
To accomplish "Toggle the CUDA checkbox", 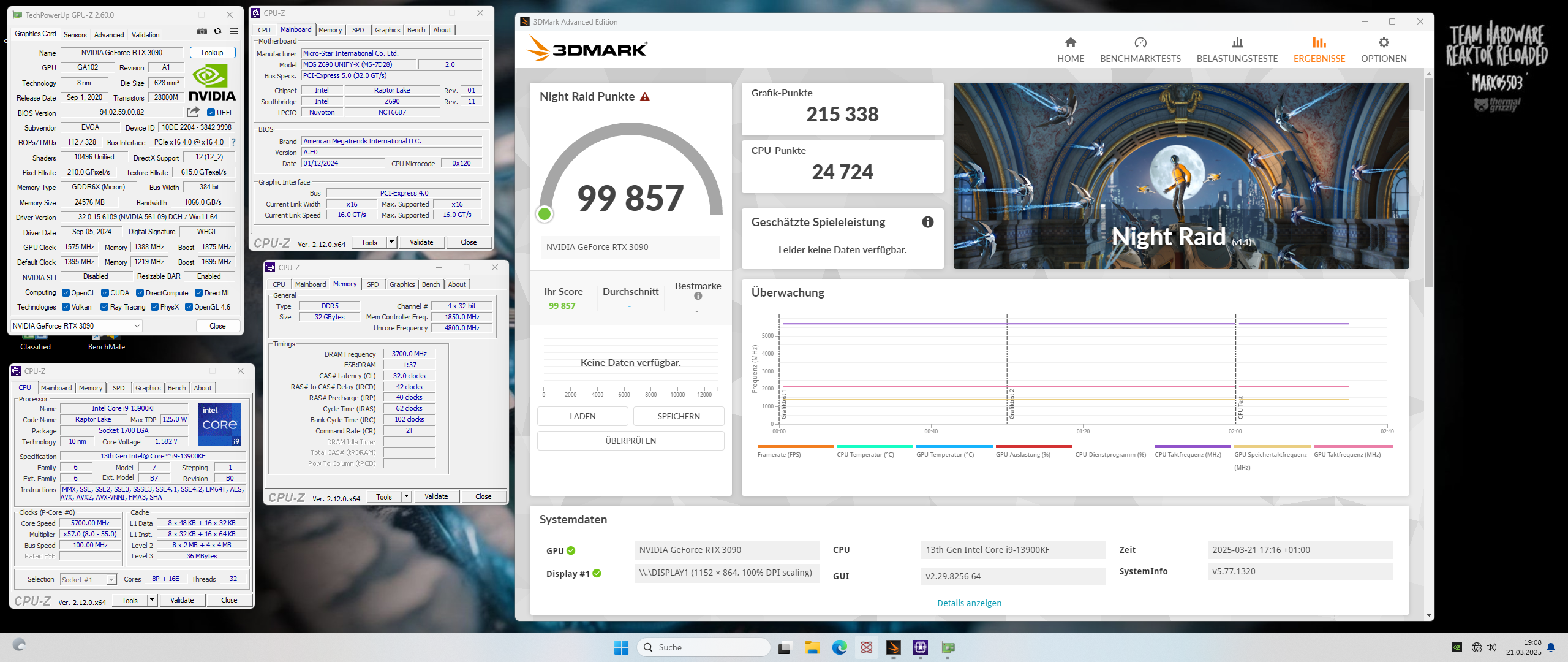I will click(105, 293).
